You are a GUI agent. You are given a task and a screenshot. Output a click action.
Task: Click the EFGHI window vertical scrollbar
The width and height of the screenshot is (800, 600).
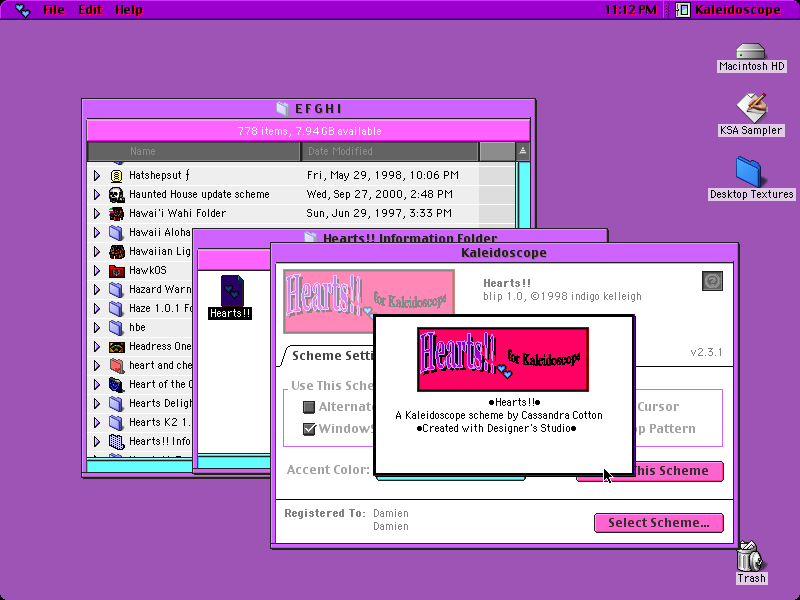(523, 194)
